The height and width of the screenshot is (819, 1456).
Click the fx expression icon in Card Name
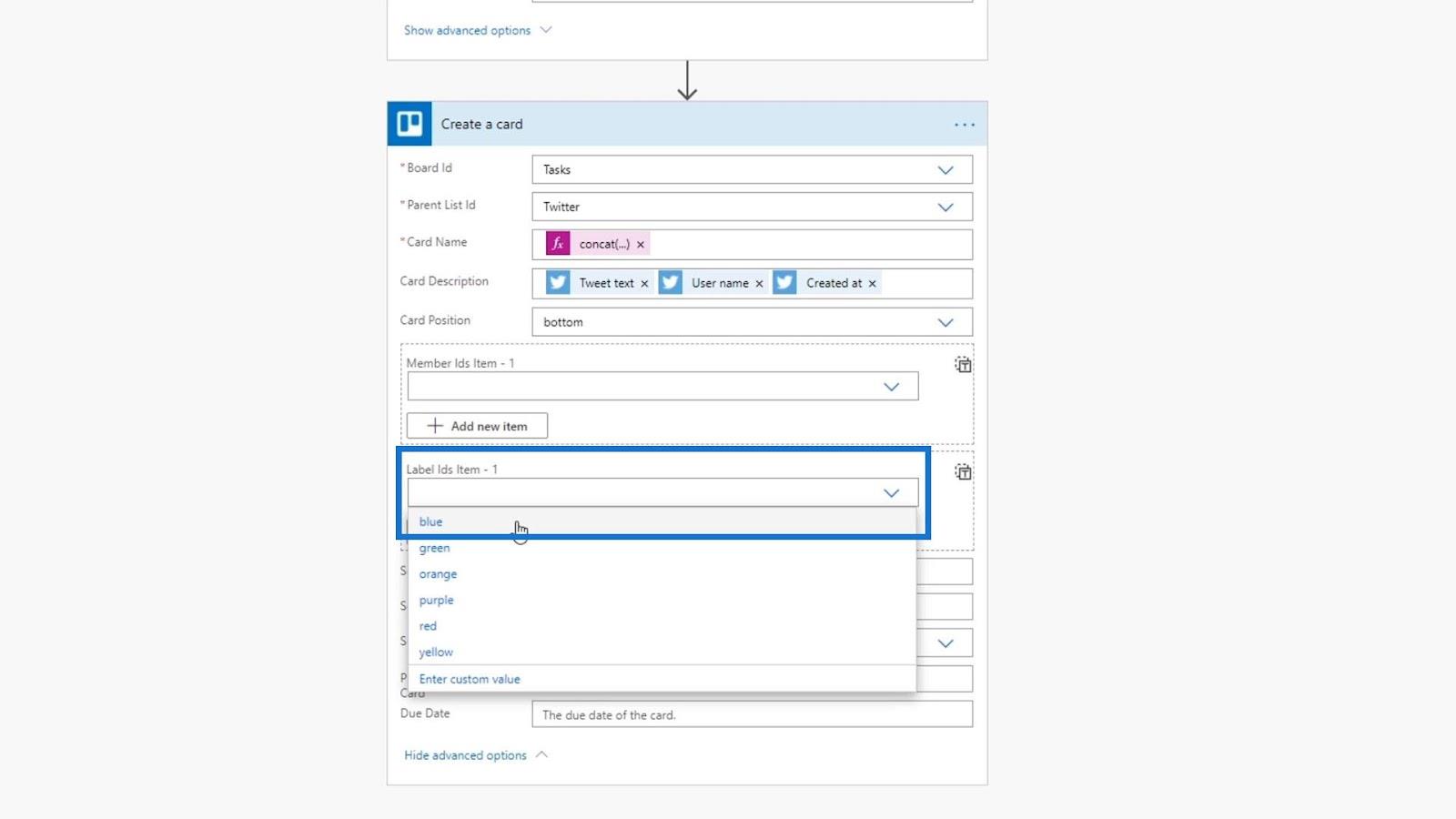(558, 244)
